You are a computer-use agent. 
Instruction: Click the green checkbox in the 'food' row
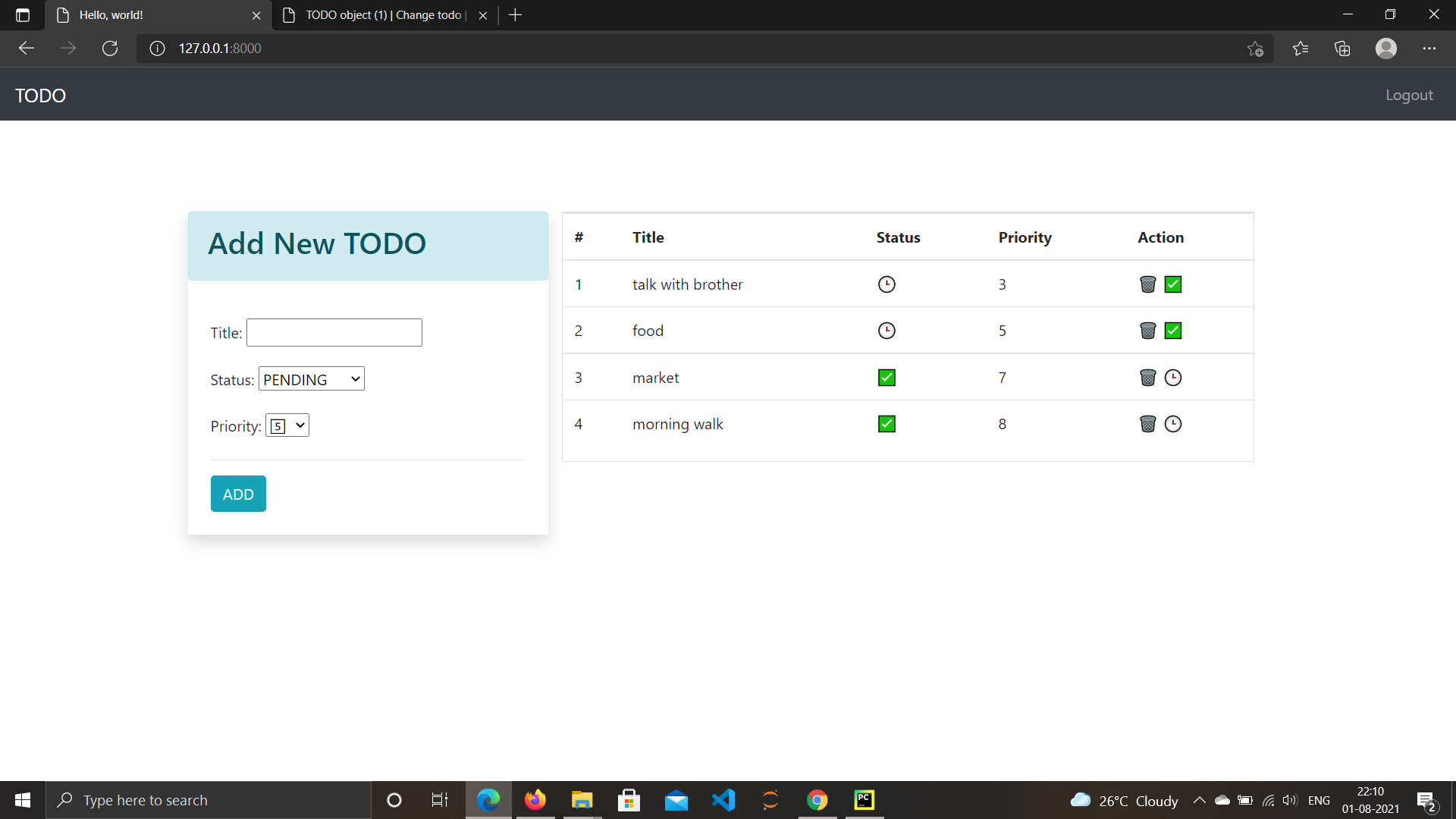(x=1172, y=330)
